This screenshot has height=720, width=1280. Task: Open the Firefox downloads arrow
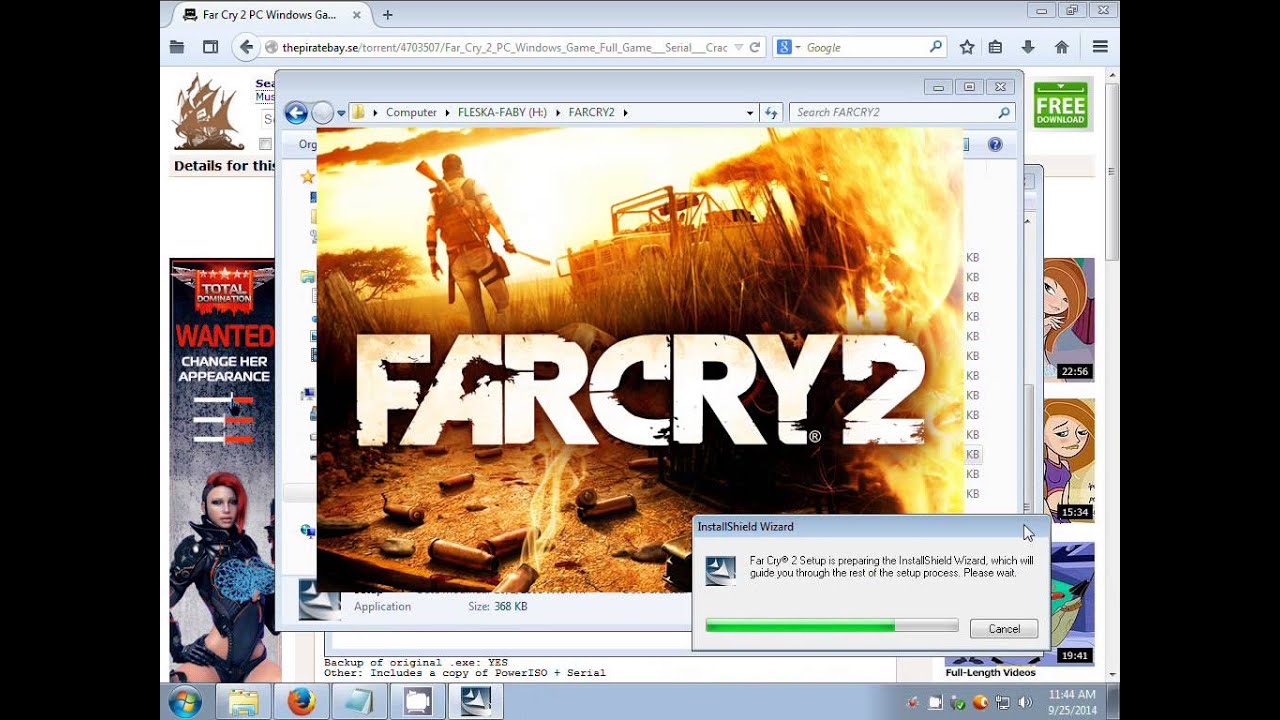[1028, 47]
